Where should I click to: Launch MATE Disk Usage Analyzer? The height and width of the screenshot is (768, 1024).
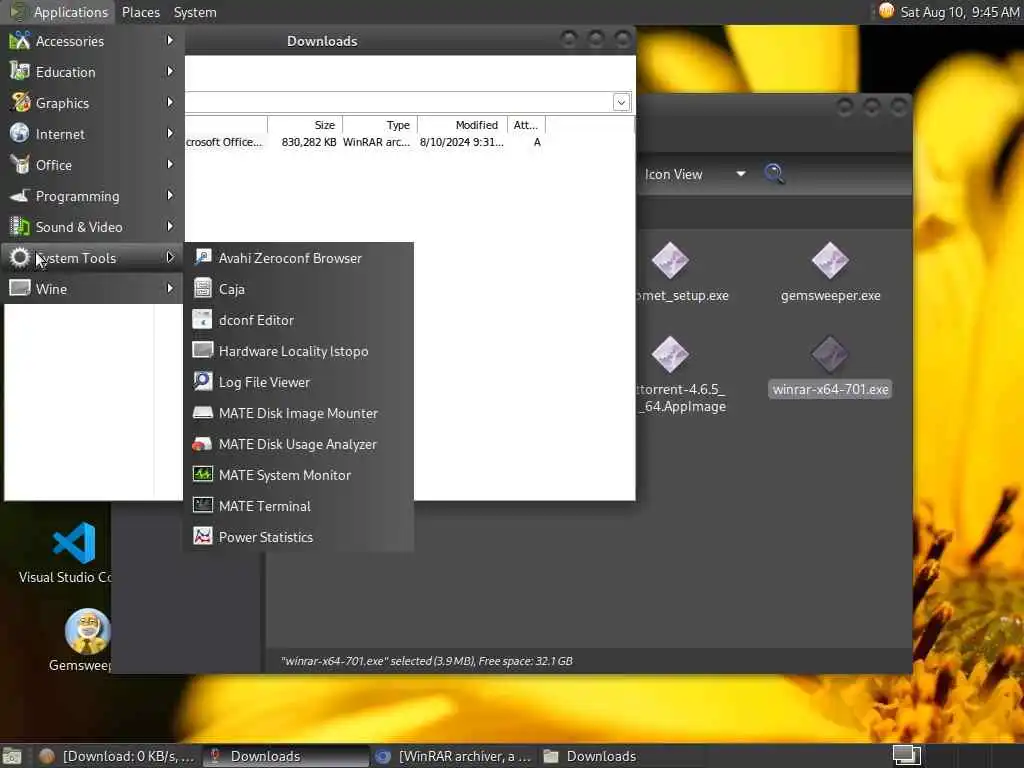click(x=298, y=444)
